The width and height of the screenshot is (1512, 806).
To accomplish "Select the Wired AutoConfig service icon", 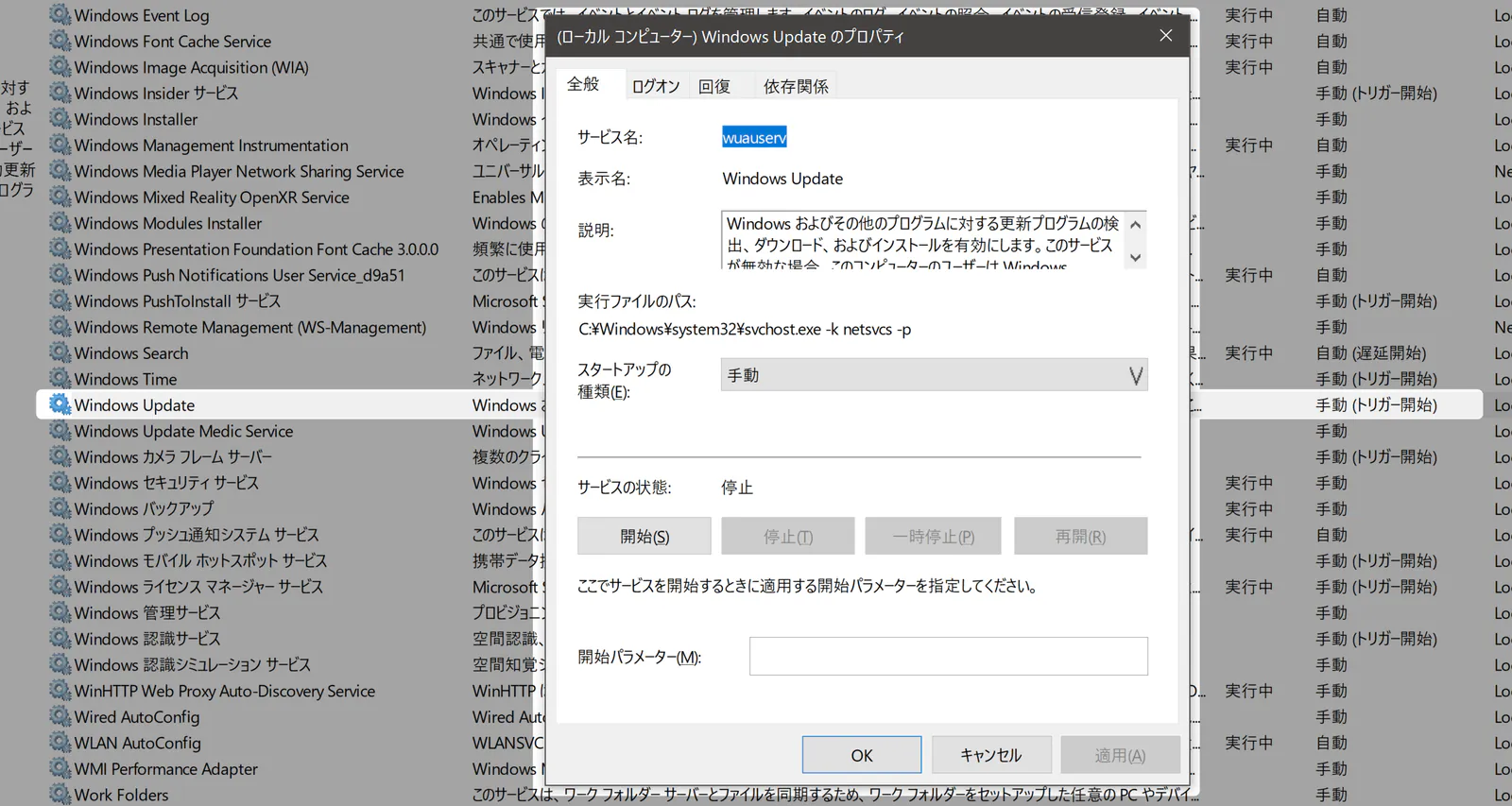I will coord(60,717).
